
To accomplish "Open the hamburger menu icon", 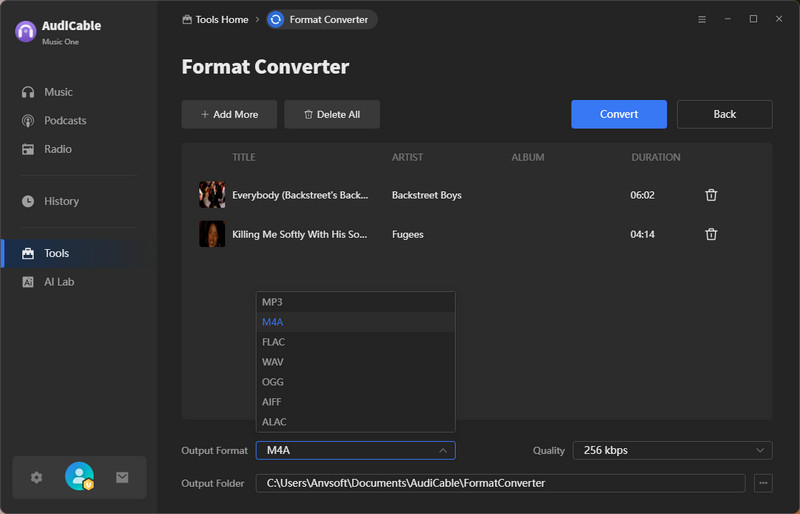I will pos(702,19).
